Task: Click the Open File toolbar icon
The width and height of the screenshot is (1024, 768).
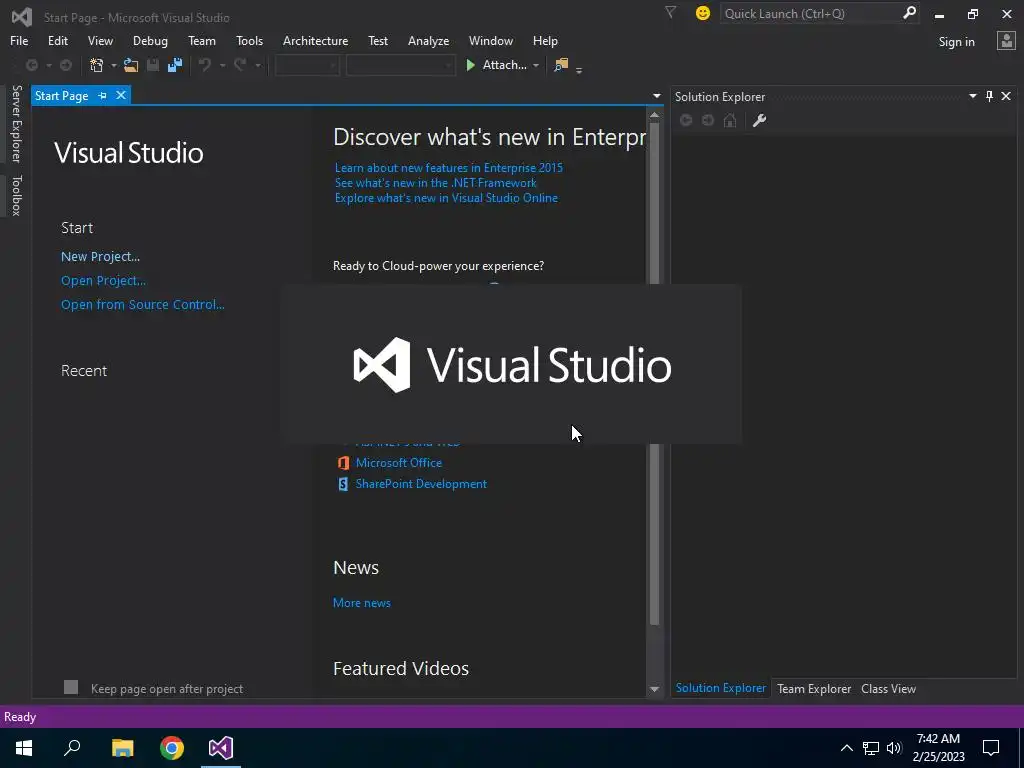Action: pos(131,65)
